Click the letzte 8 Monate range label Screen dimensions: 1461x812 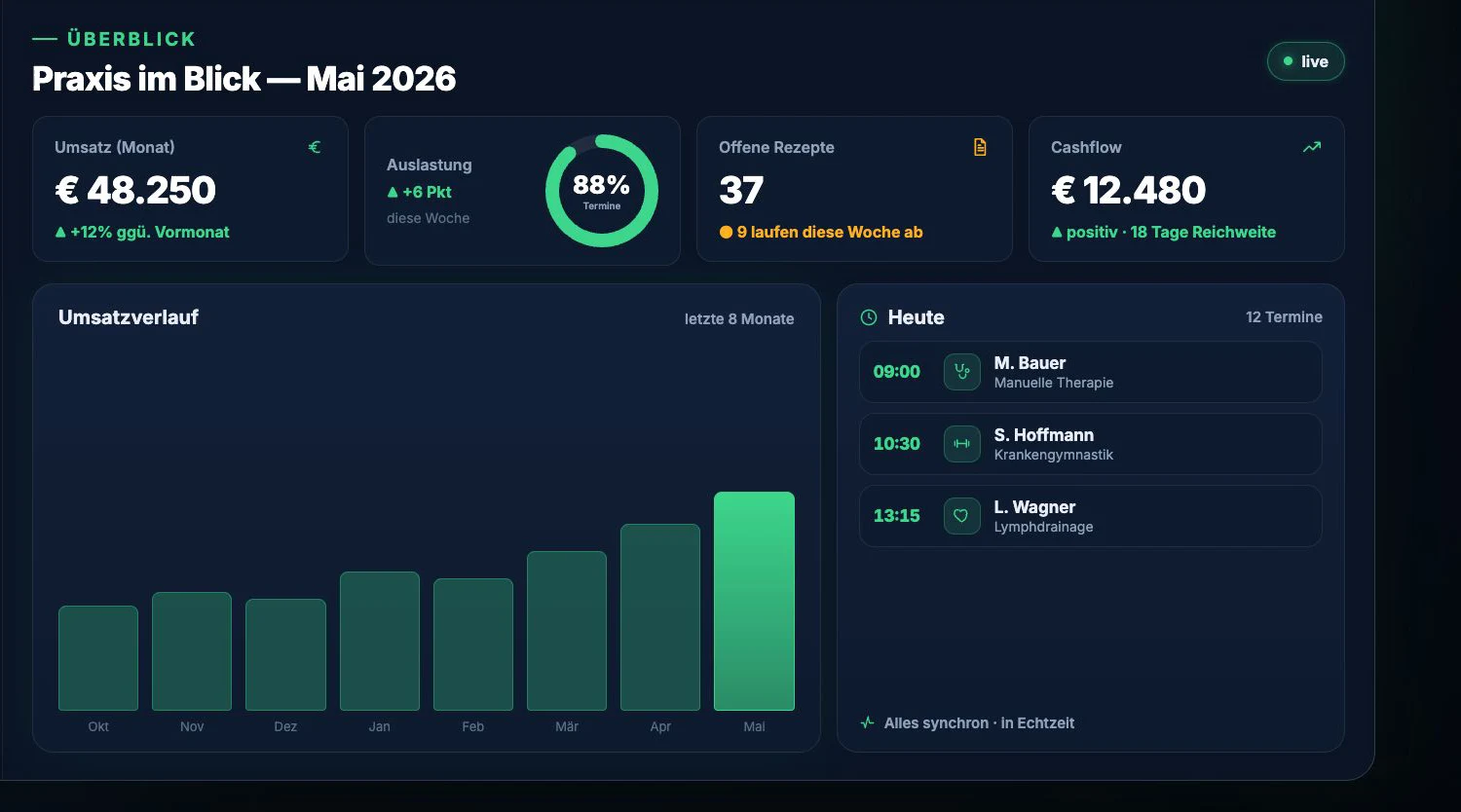[x=739, y=318]
